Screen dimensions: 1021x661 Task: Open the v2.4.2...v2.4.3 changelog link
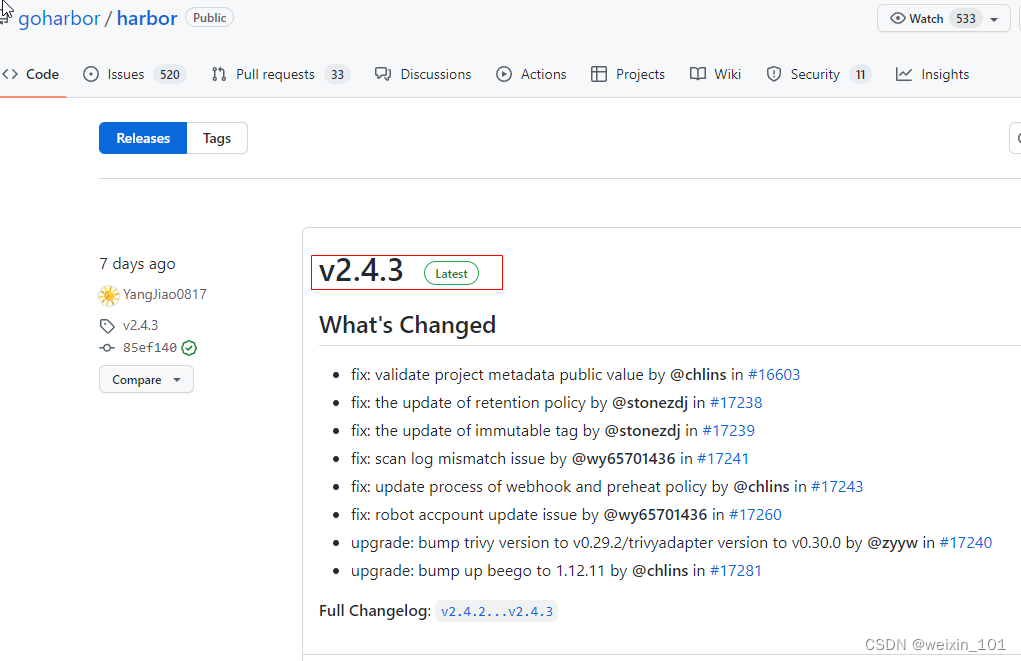click(497, 611)
